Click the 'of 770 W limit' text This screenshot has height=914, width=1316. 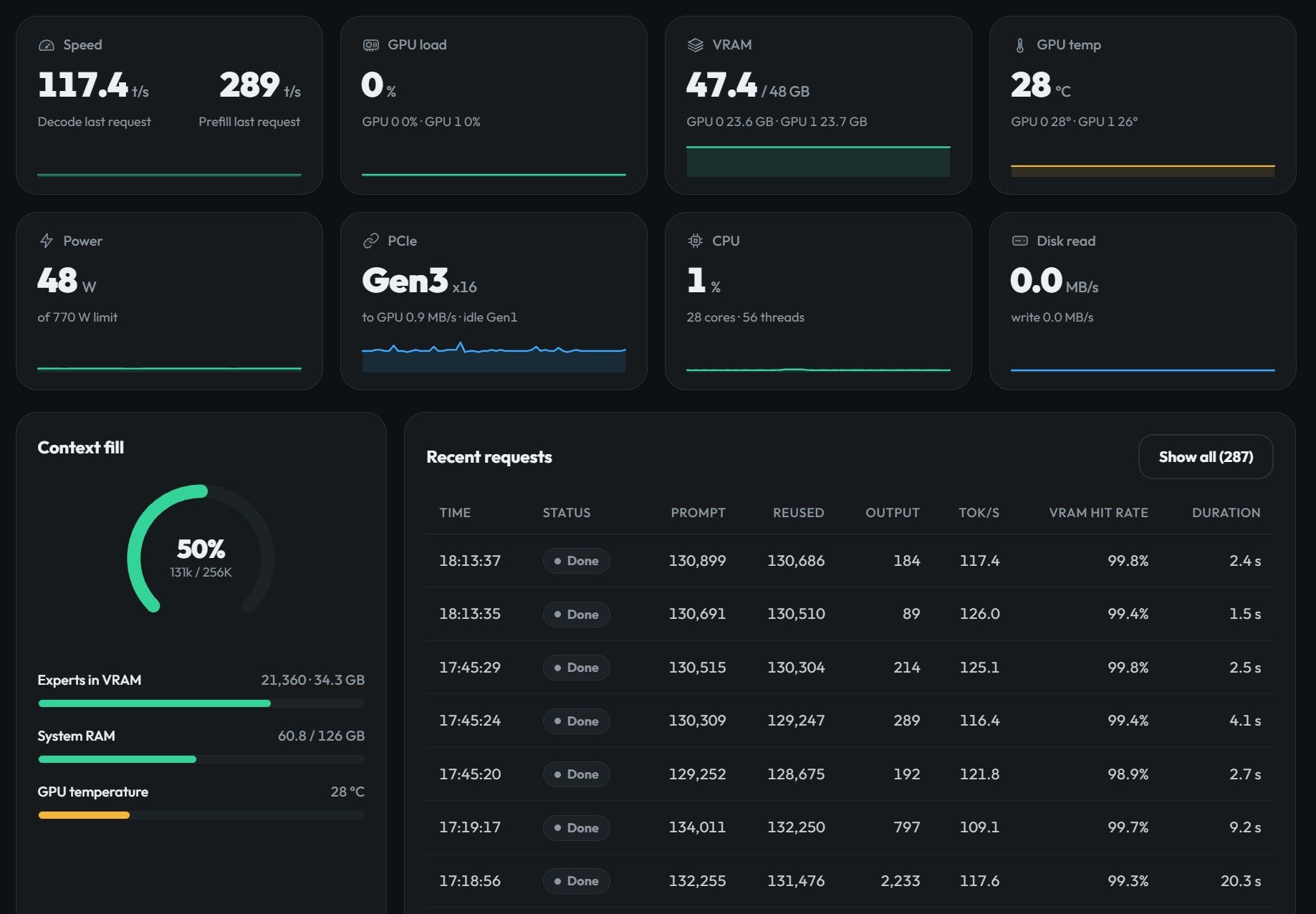coord(77,317)
